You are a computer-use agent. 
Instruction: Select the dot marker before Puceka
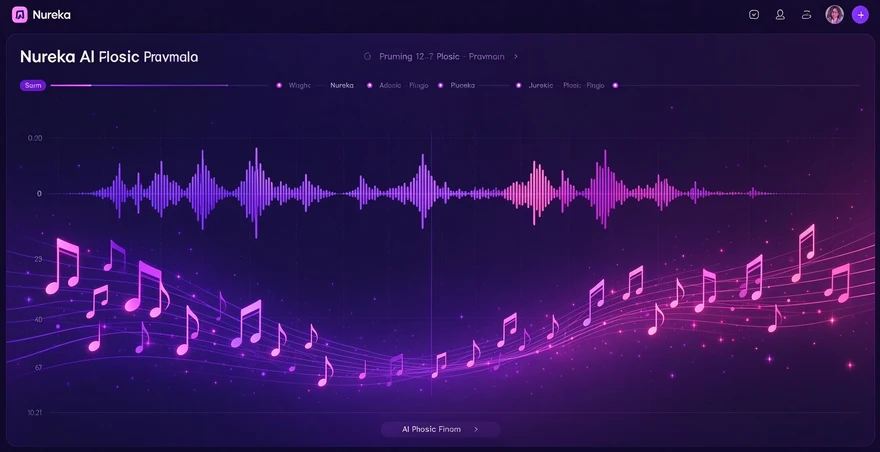440,85
